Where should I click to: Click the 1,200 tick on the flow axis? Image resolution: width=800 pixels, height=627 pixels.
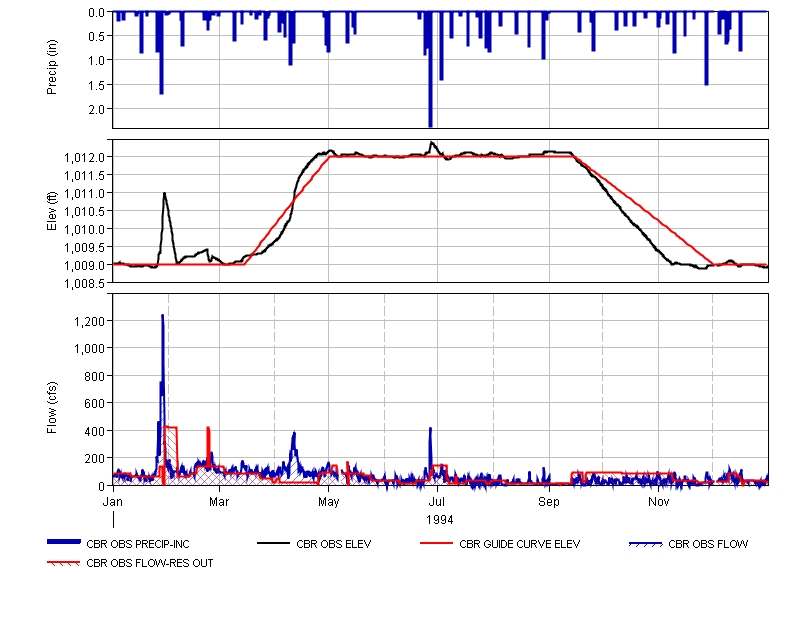click(x=89, y=321)
